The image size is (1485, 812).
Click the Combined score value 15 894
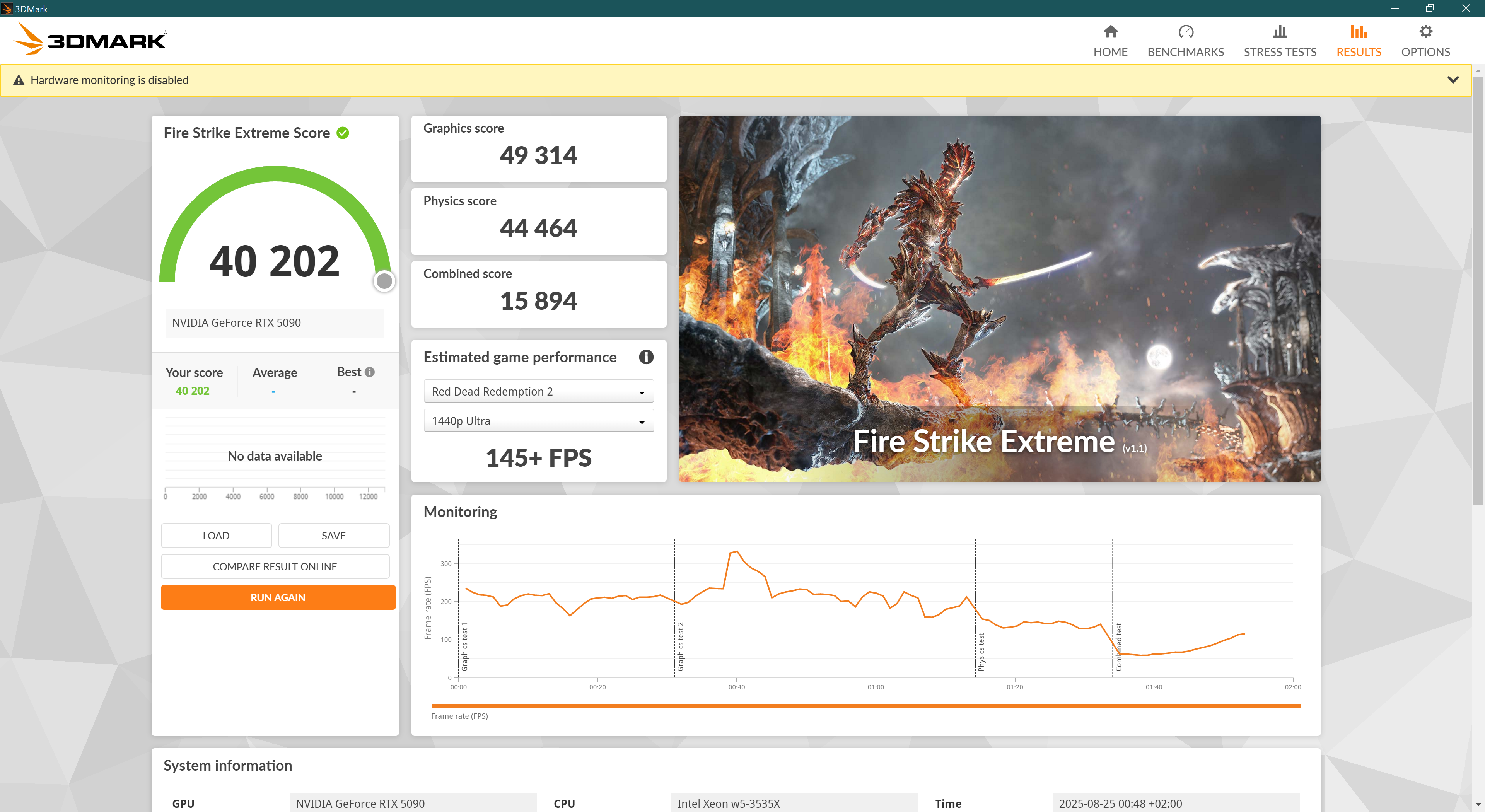[538, 301]
